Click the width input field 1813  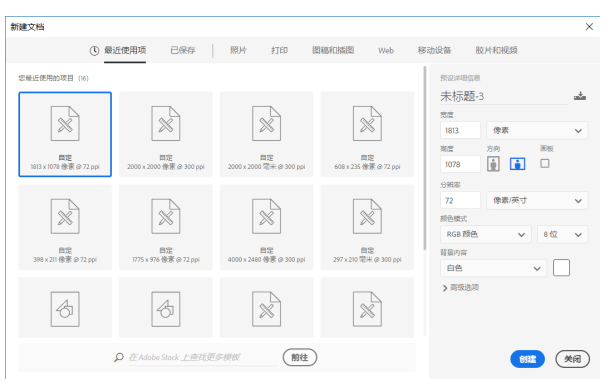coord(460,131)
